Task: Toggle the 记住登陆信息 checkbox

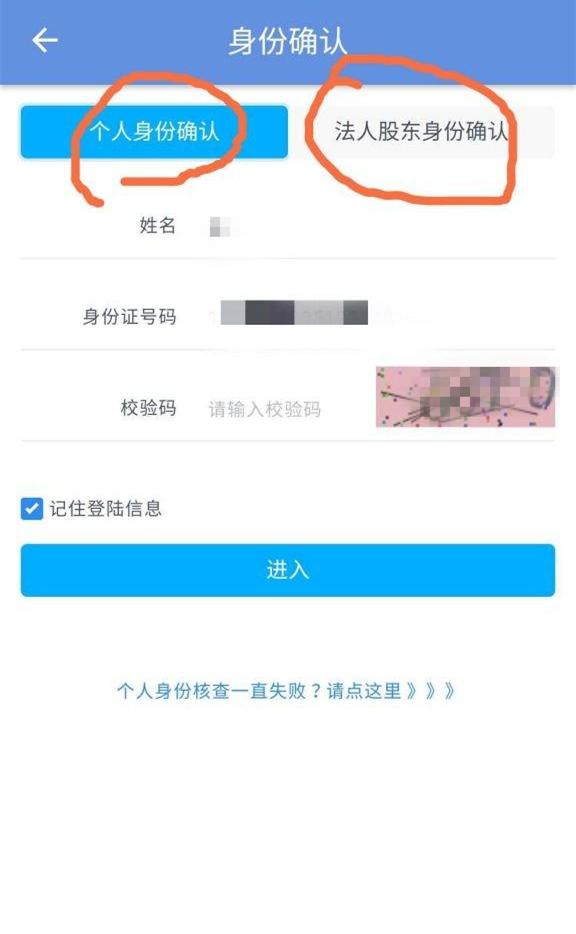Action: pos(32,509)
